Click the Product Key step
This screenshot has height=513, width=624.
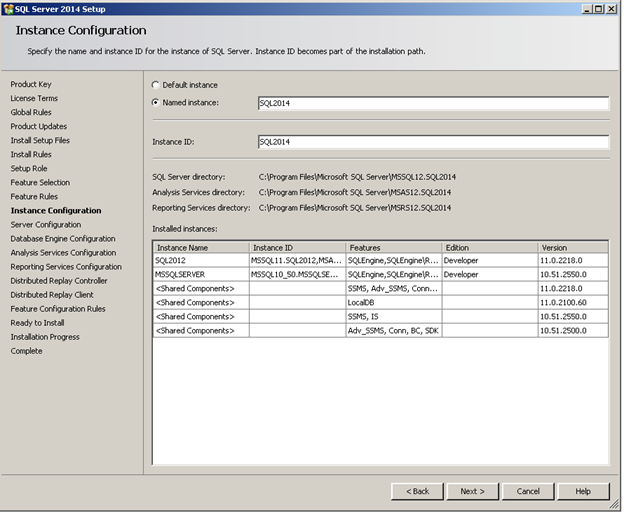click(x=31, y=84)
